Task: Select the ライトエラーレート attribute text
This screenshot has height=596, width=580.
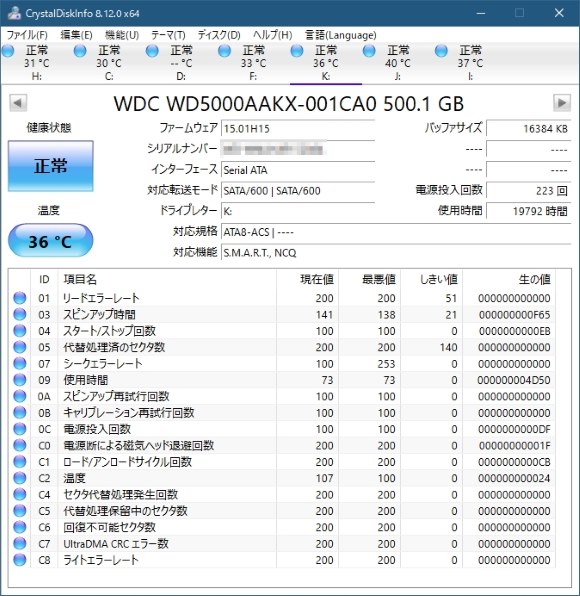Action: click(x=101, y=560)
